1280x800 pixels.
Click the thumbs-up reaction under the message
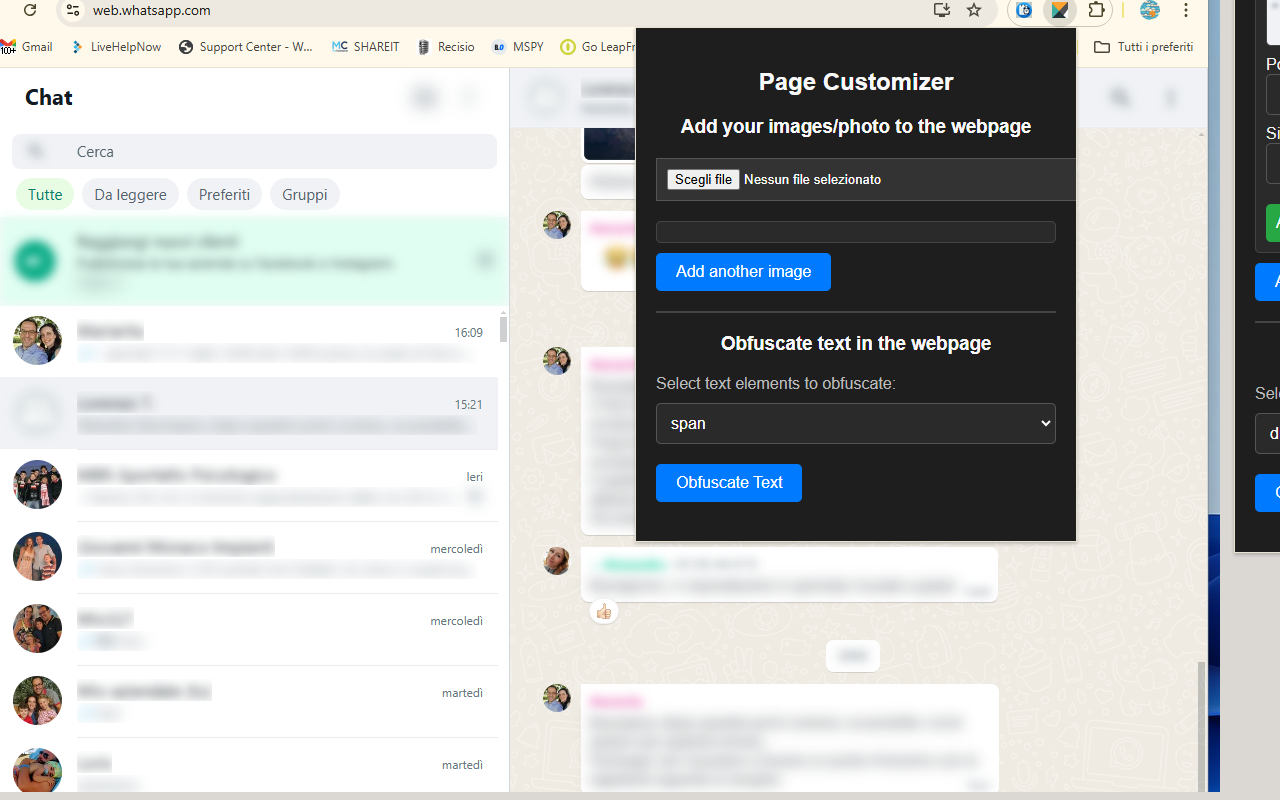point(604,611)
